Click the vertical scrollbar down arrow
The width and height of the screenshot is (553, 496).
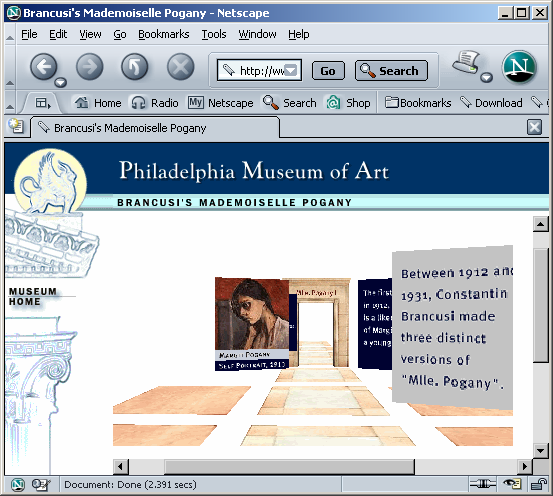point(540,450)
